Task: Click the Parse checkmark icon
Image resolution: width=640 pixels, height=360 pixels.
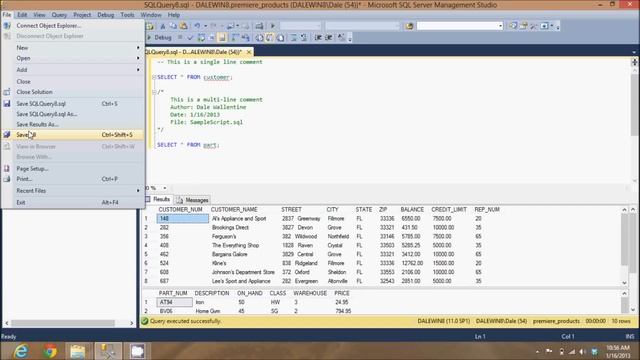Action: click(190, 38)
